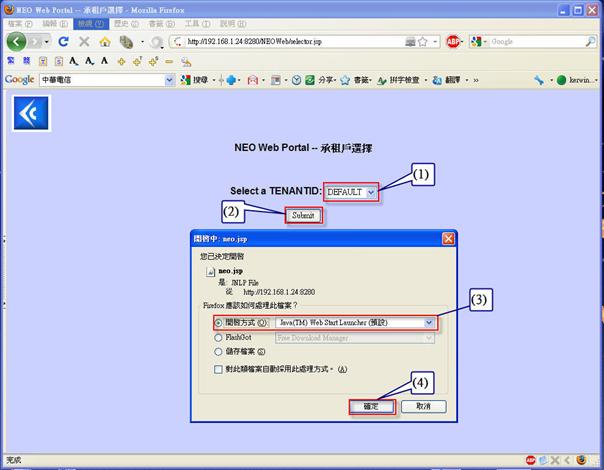The height and width of the screenshot is (470, 604).
Task: Click the red ABP Adblock icon
Action: 453,42
